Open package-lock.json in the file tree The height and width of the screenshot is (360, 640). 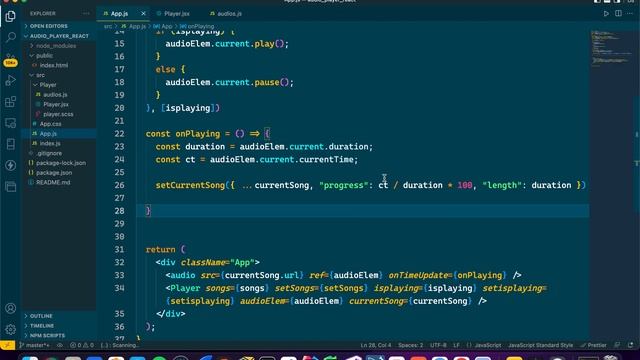click(61, 163)
